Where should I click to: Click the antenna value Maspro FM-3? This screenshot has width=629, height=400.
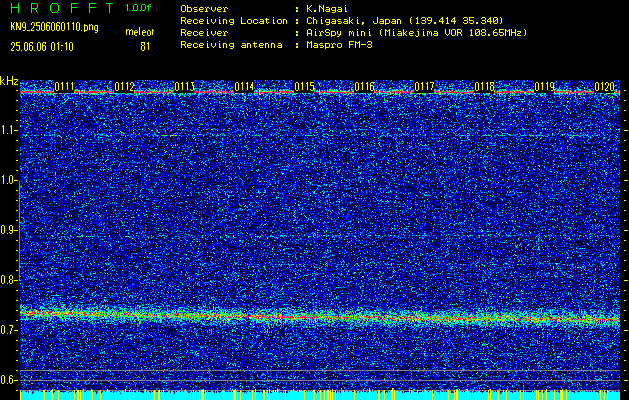tap(339, 45)
